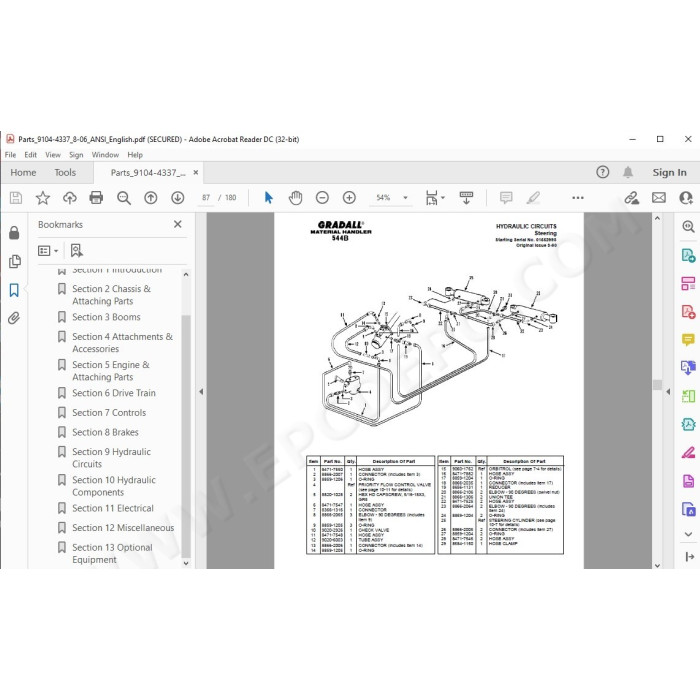This screenshot has width=700, height=700.
Task: Switch to the Home tab
Action: click(x=23, y=172)
